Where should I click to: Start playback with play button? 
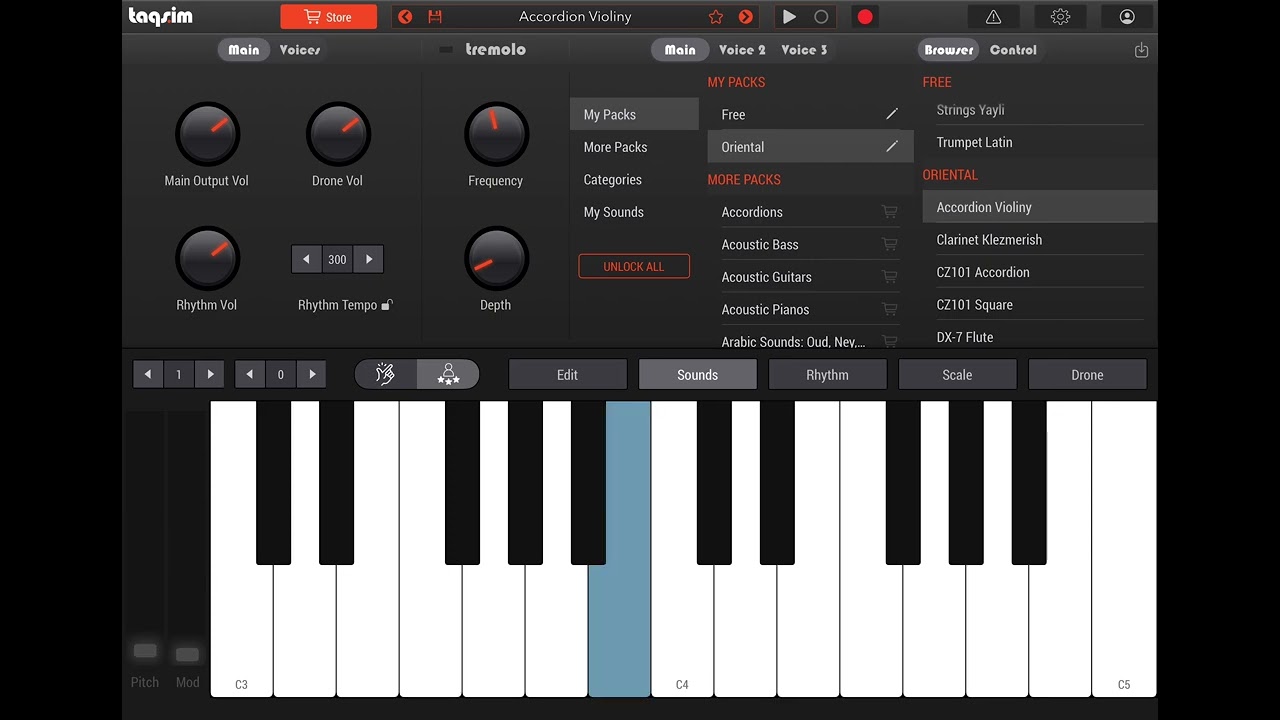(x=789, y=17)
